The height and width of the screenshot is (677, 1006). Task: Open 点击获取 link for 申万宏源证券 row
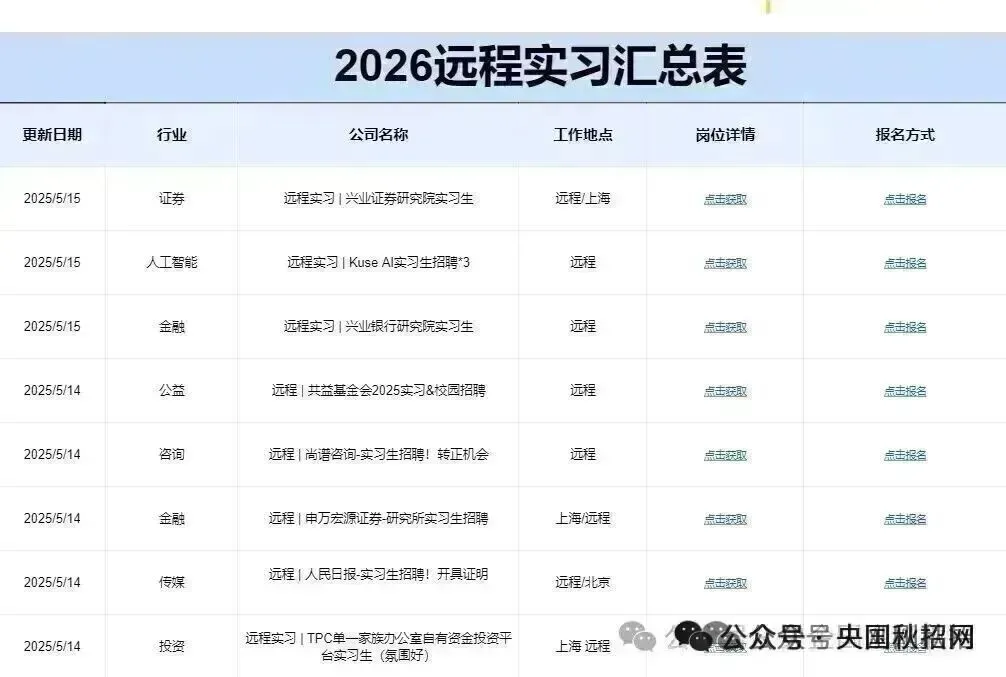[x=725, y=519]
